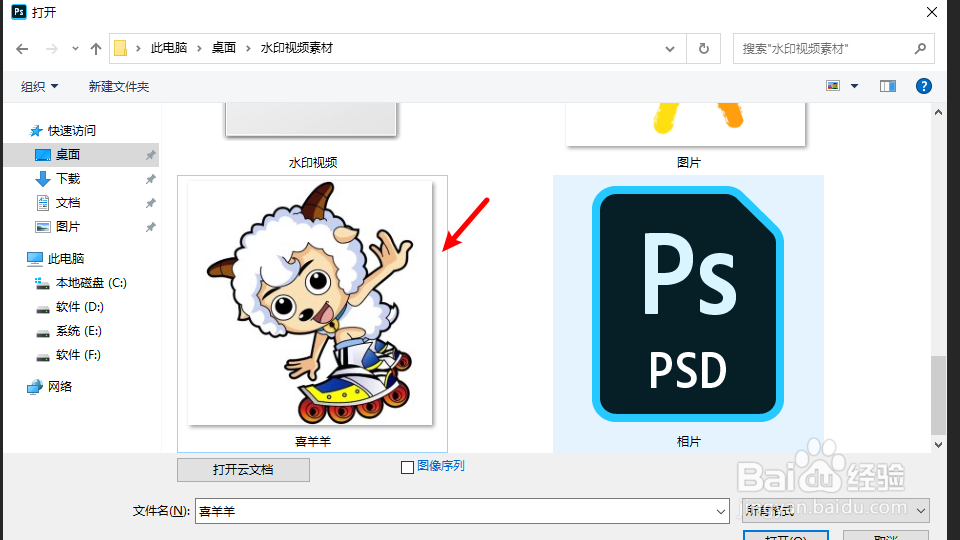
Task: Refresh the current folder
Action: (x=703, y=48)
